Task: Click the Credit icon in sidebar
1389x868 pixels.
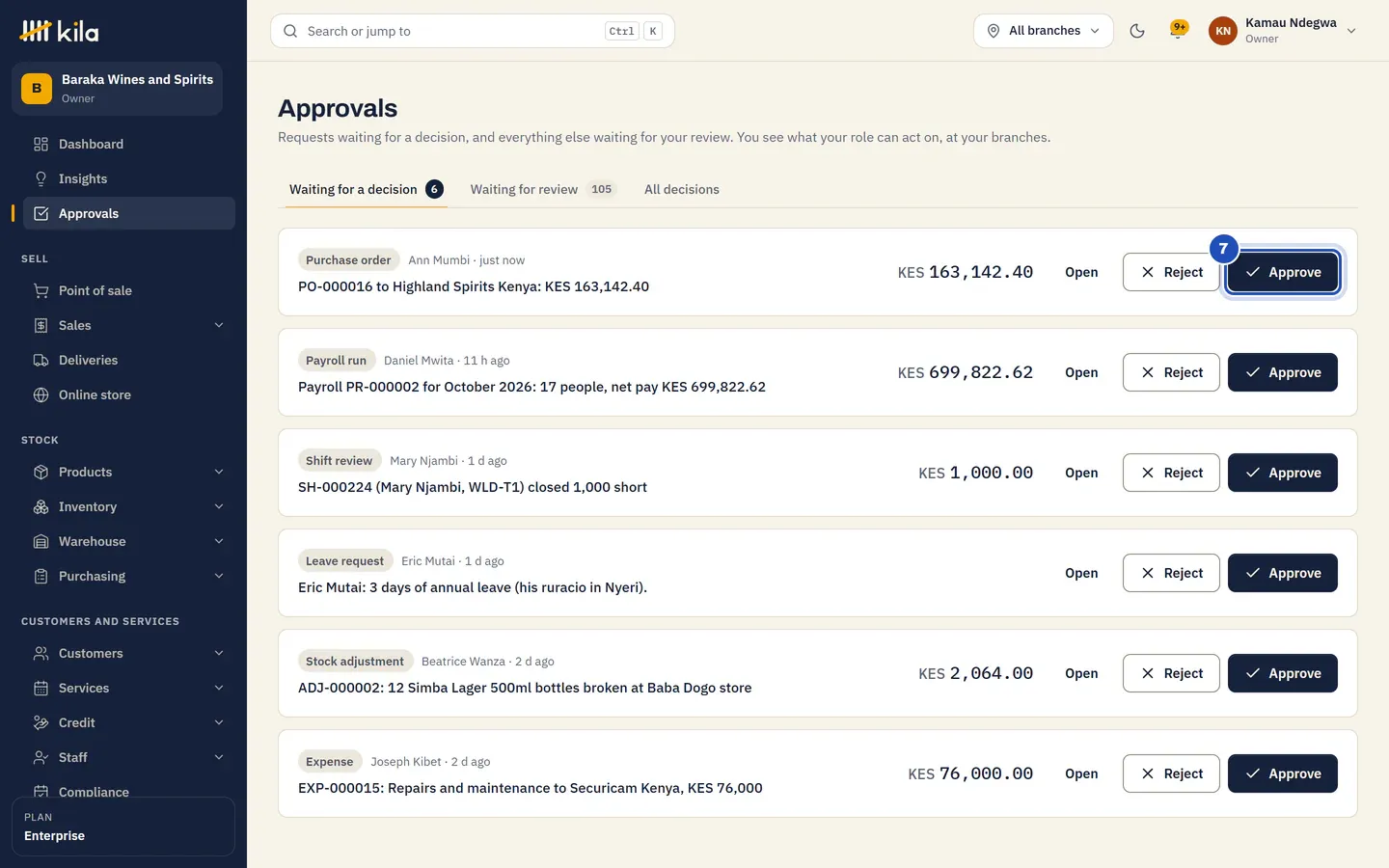Action: point(41,722)
